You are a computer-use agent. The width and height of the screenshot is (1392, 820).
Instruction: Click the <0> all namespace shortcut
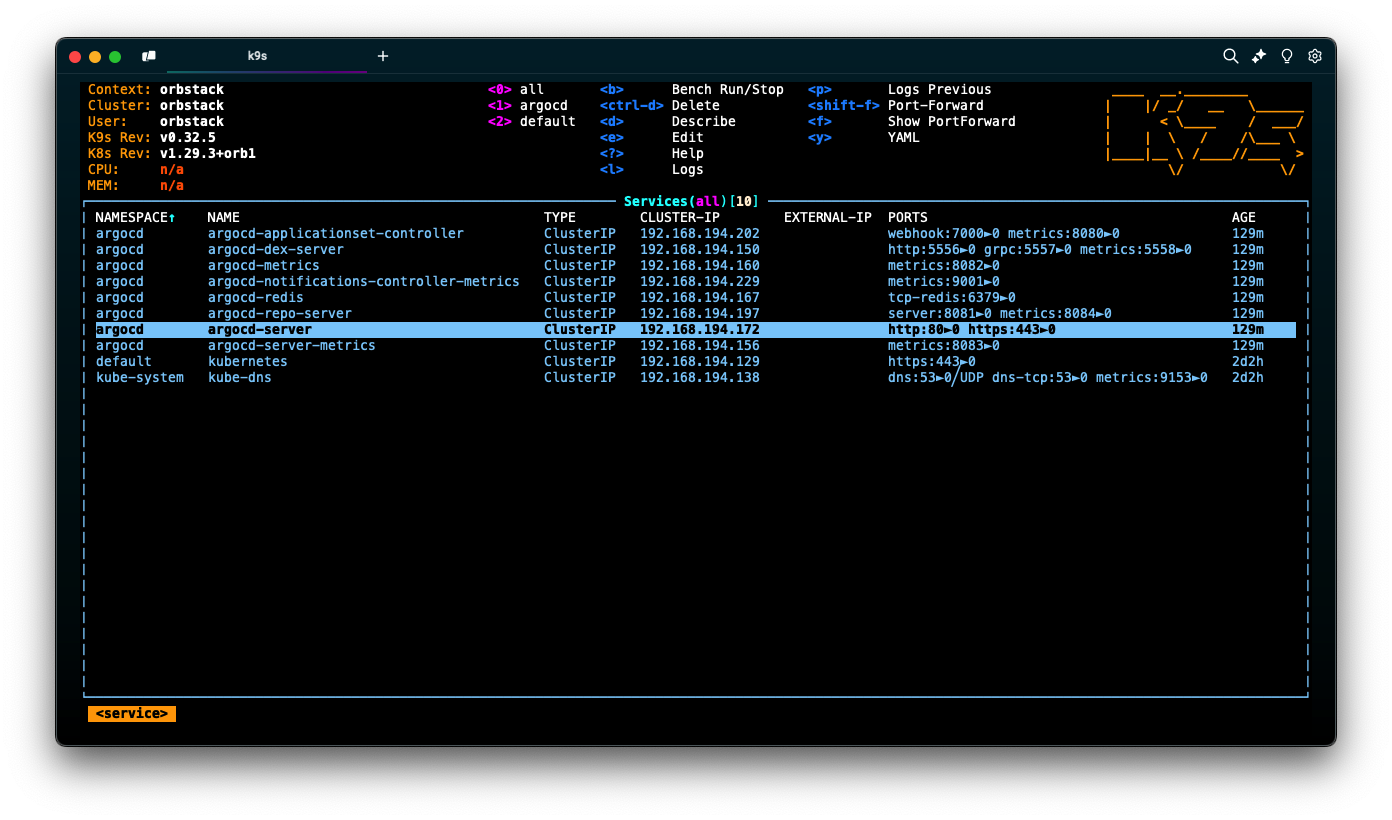516,89
